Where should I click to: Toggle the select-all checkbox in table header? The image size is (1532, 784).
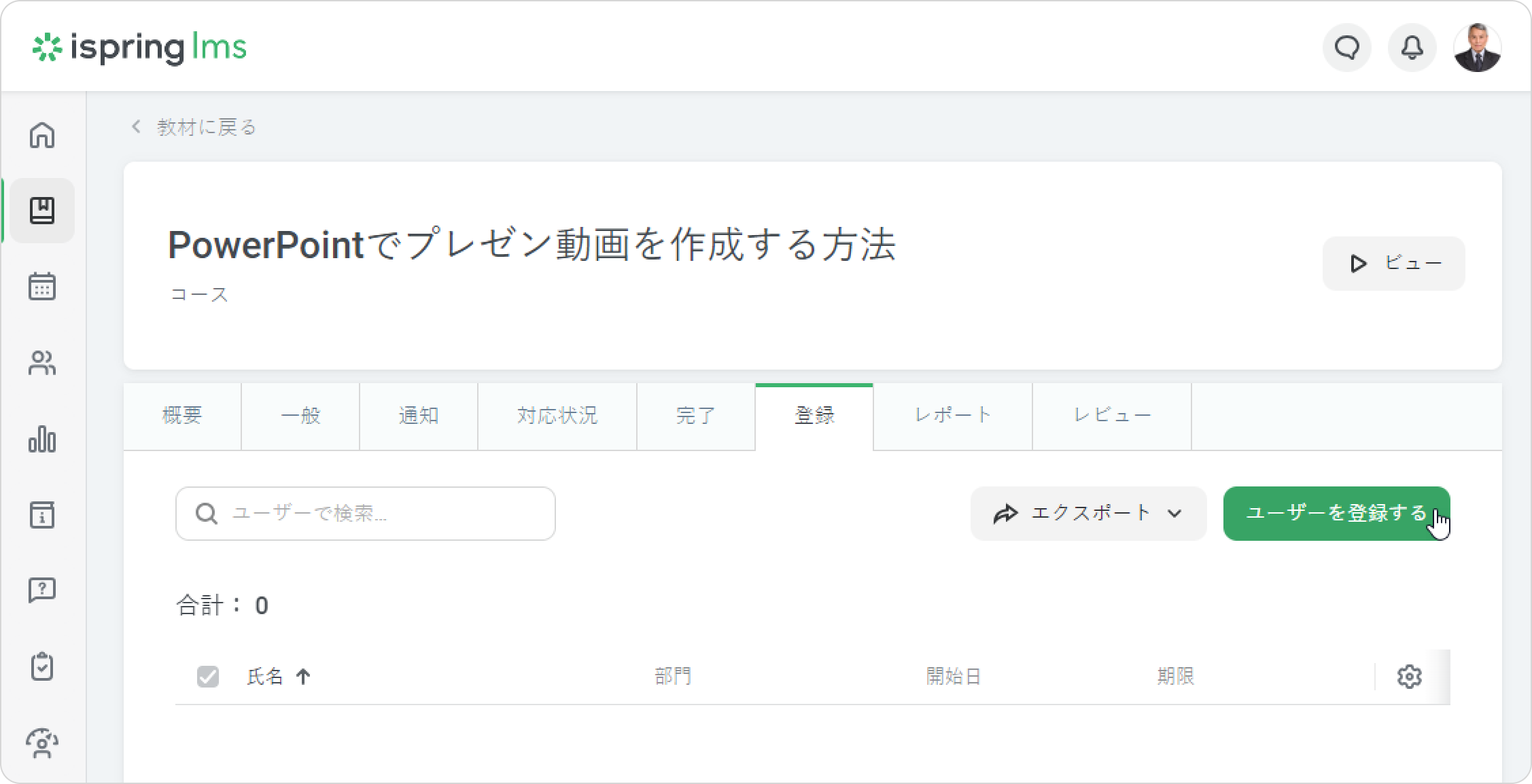(208, 677)
